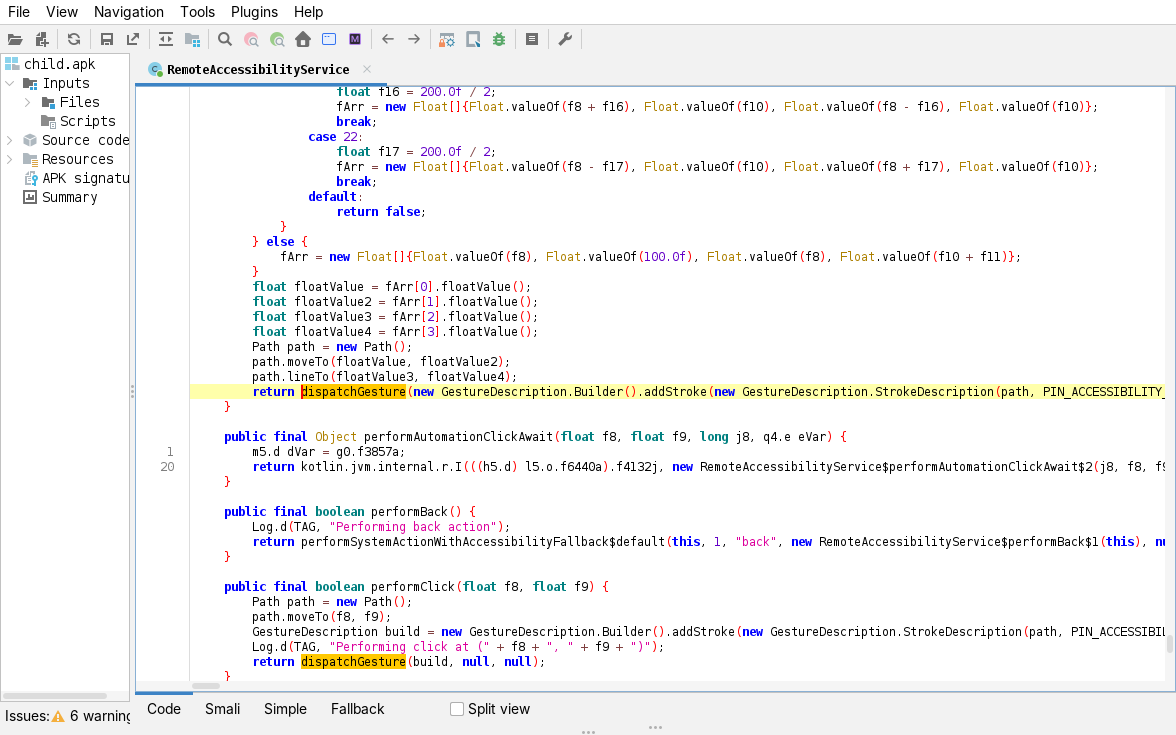Reload files using the refresh icon
Viewport: 1176px width, 735px height.
point(74,40)
